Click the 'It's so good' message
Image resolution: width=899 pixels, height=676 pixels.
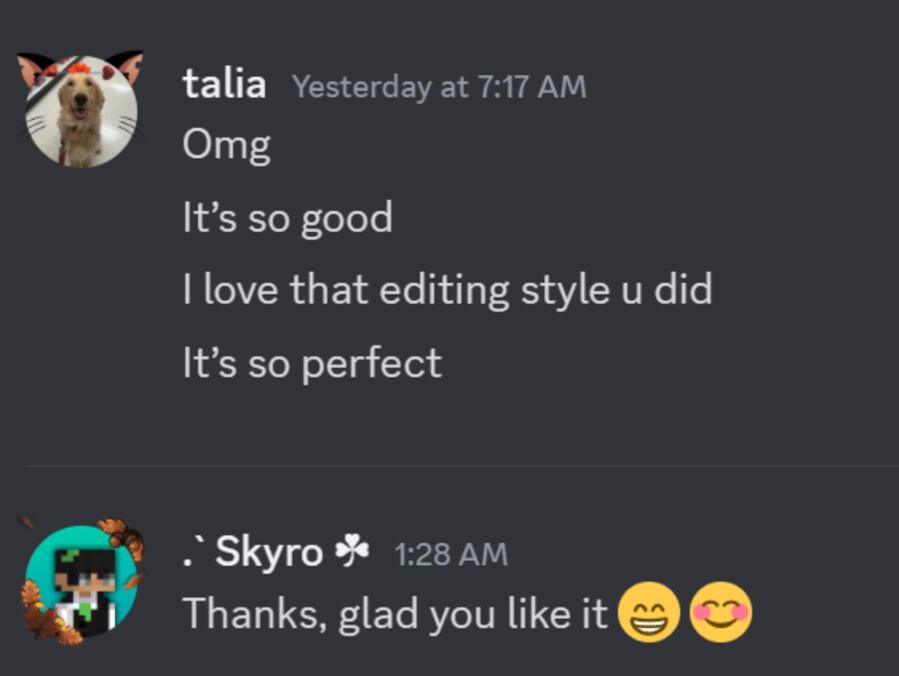pos(287,218)
